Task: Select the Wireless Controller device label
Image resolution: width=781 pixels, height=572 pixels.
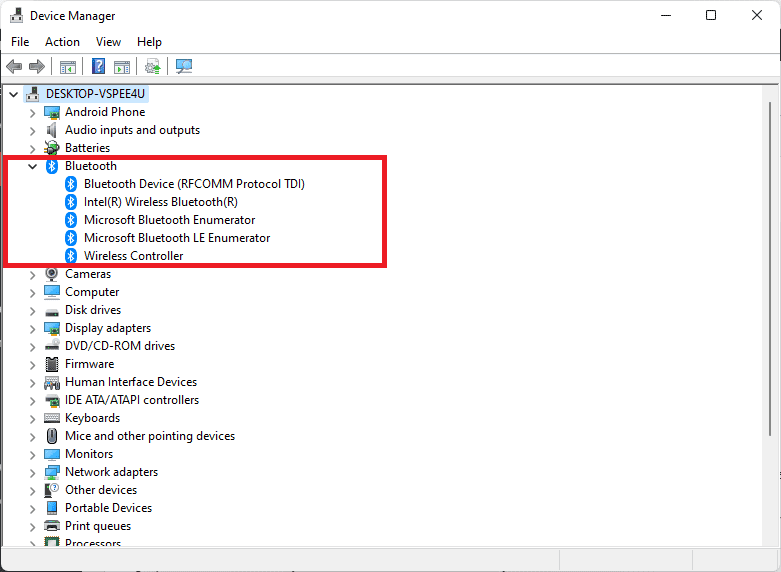Action: click(133, 256)
